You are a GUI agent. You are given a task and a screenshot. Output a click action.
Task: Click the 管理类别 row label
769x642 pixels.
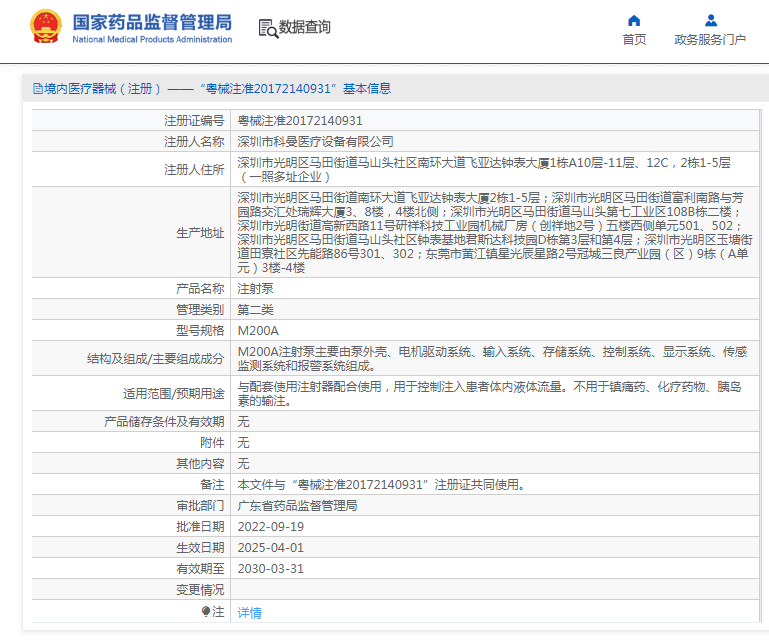[x=200, y=310]
